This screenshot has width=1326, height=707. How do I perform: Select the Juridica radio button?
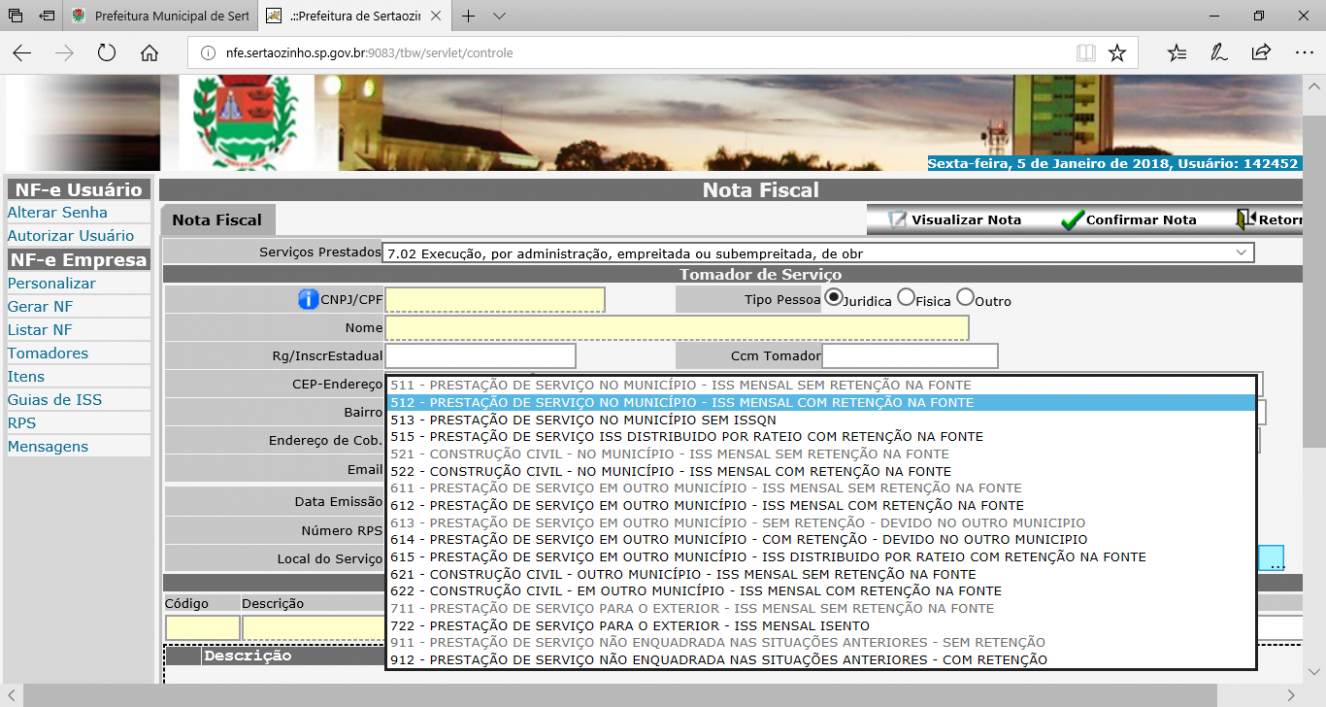pos(833,298)
